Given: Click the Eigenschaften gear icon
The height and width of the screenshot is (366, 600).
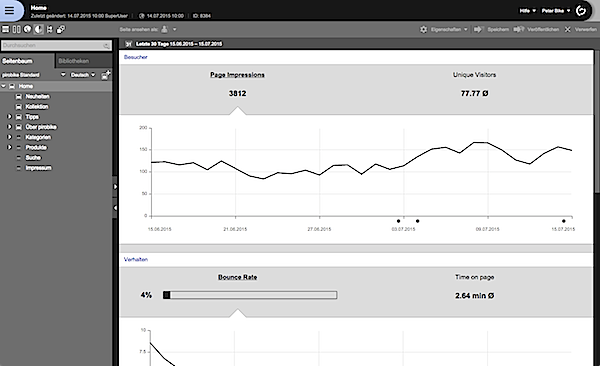Looking at the screenshot, I should (x=424, y=29).
